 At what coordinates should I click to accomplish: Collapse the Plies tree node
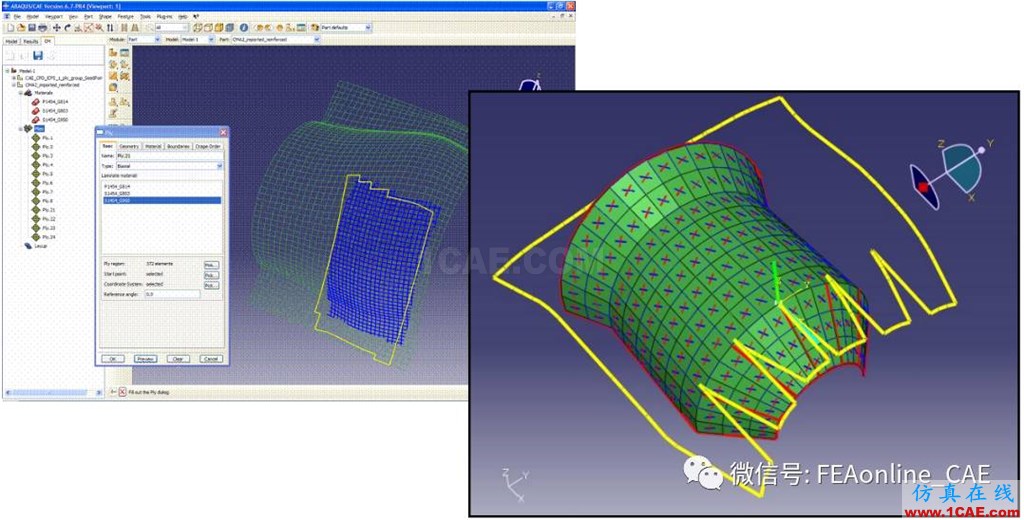21,129
